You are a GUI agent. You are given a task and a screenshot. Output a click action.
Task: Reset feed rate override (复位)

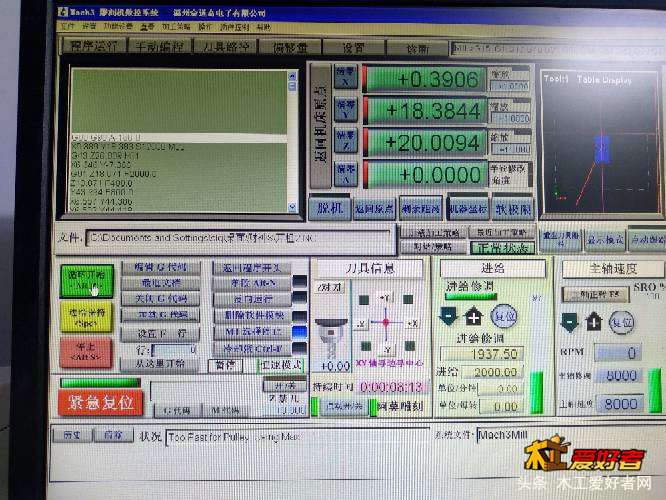coord(504,316)
